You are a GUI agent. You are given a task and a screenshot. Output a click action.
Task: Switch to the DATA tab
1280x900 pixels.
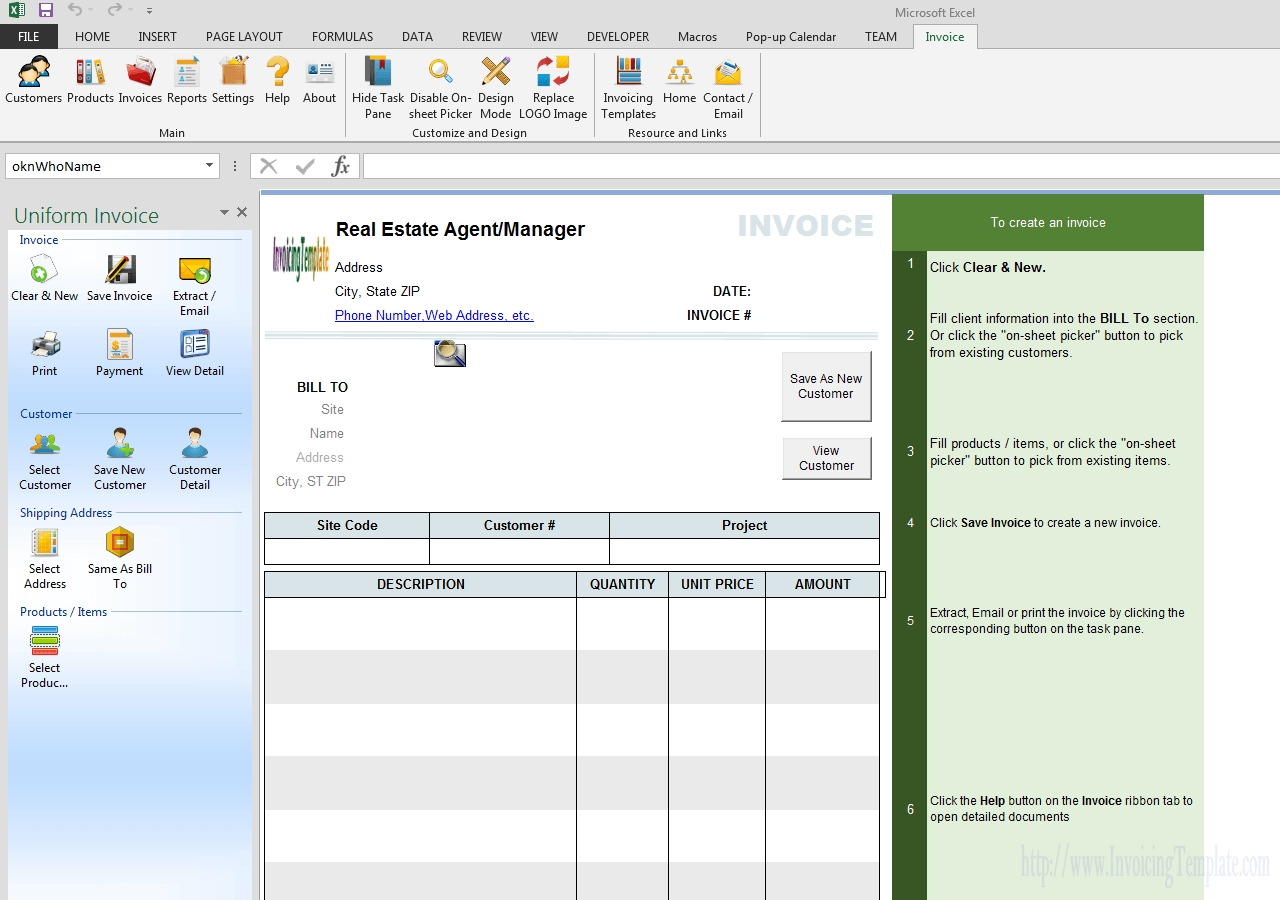pos(417,36)
